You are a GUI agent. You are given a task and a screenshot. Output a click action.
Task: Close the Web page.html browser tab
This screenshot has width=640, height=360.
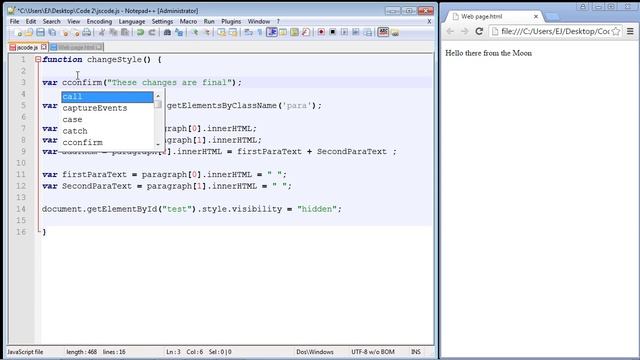point(536,17)
